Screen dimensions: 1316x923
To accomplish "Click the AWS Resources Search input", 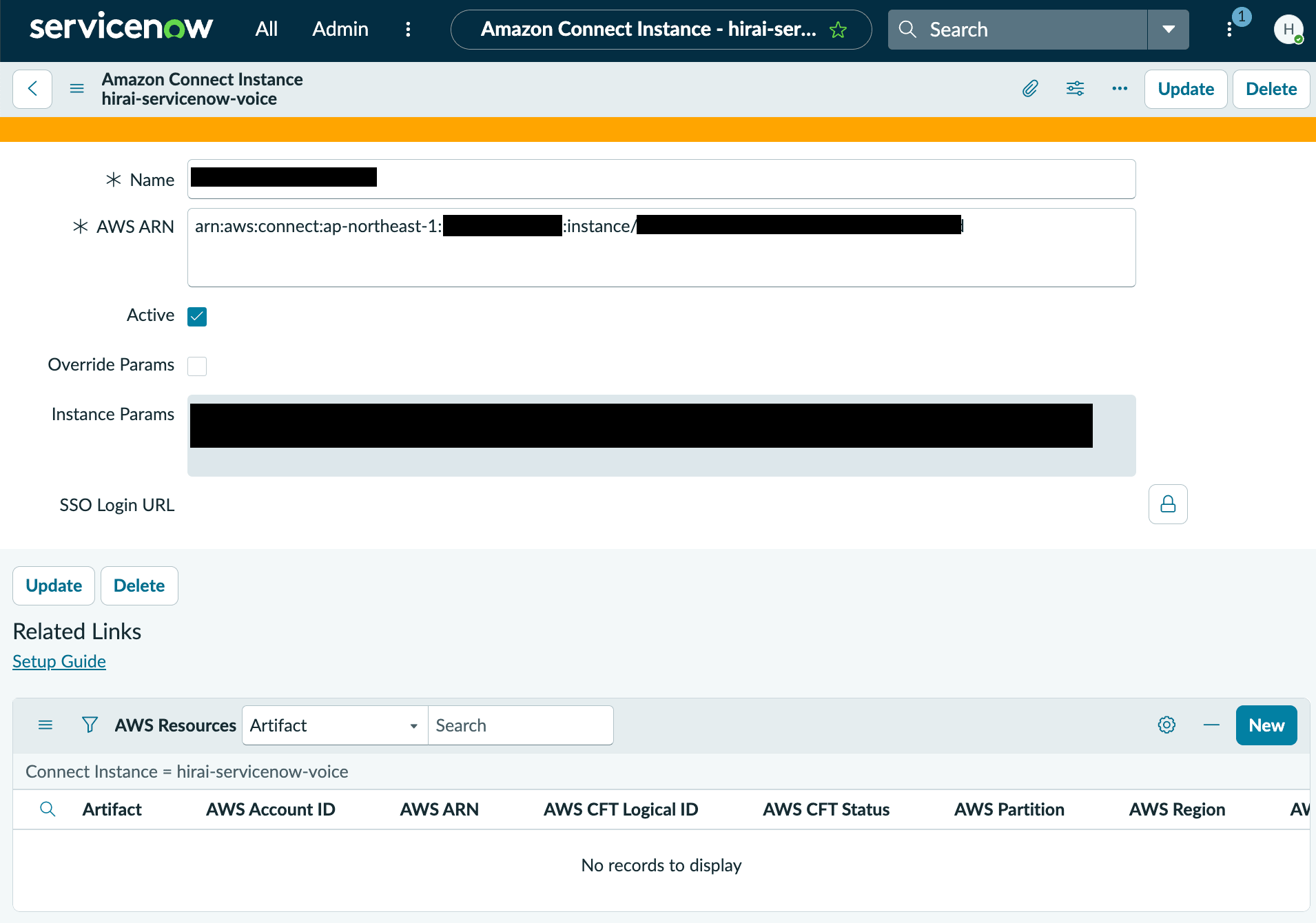I will click(x=520, y=725).
